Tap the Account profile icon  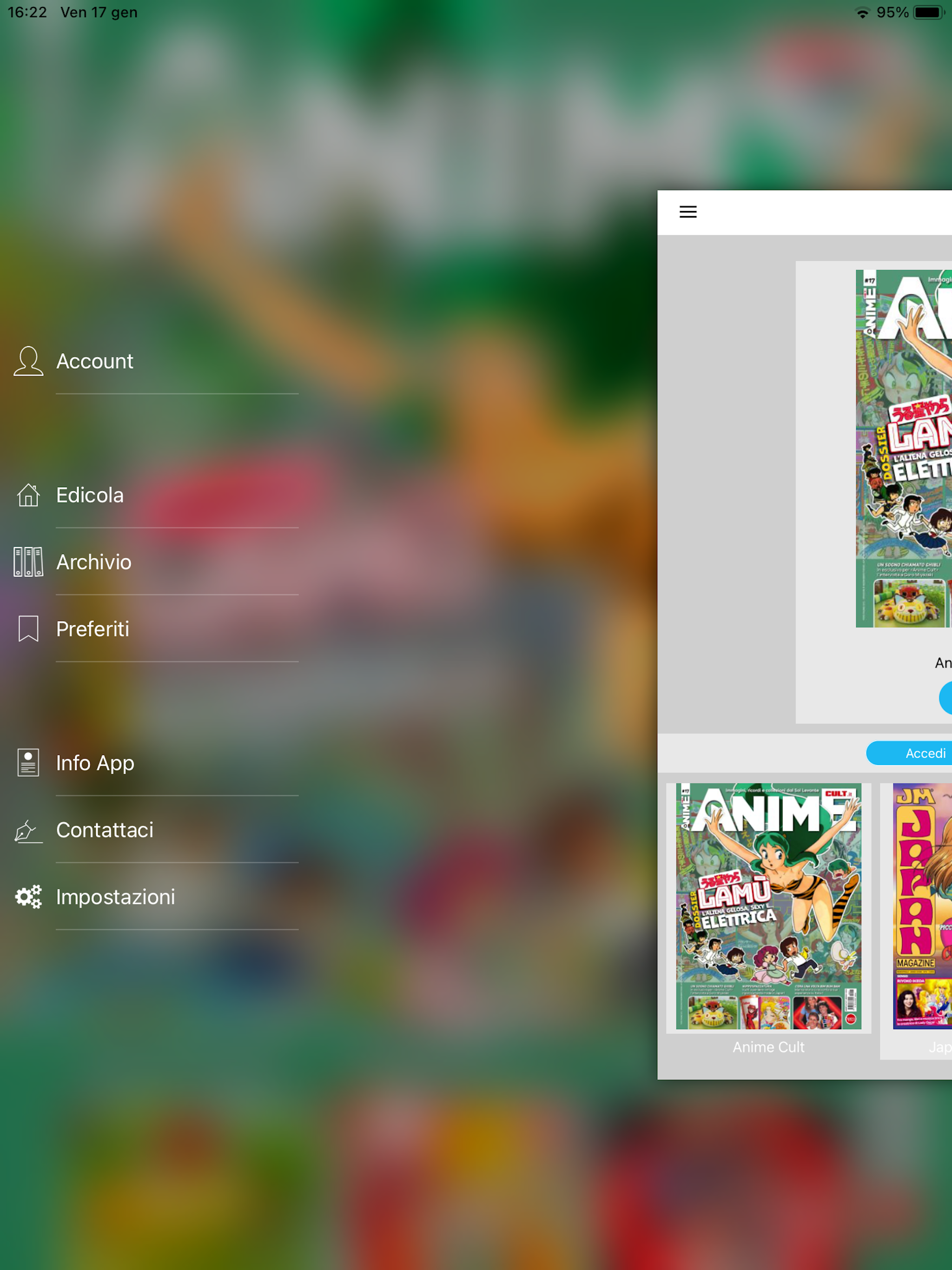pos(28,361)
